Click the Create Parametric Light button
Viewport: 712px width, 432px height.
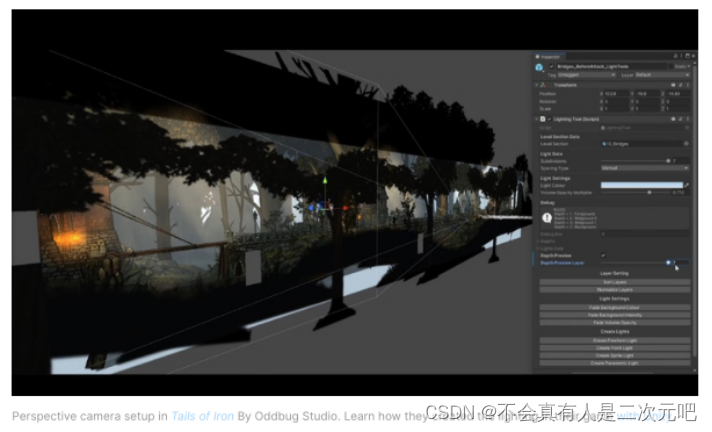pos(614,363)
